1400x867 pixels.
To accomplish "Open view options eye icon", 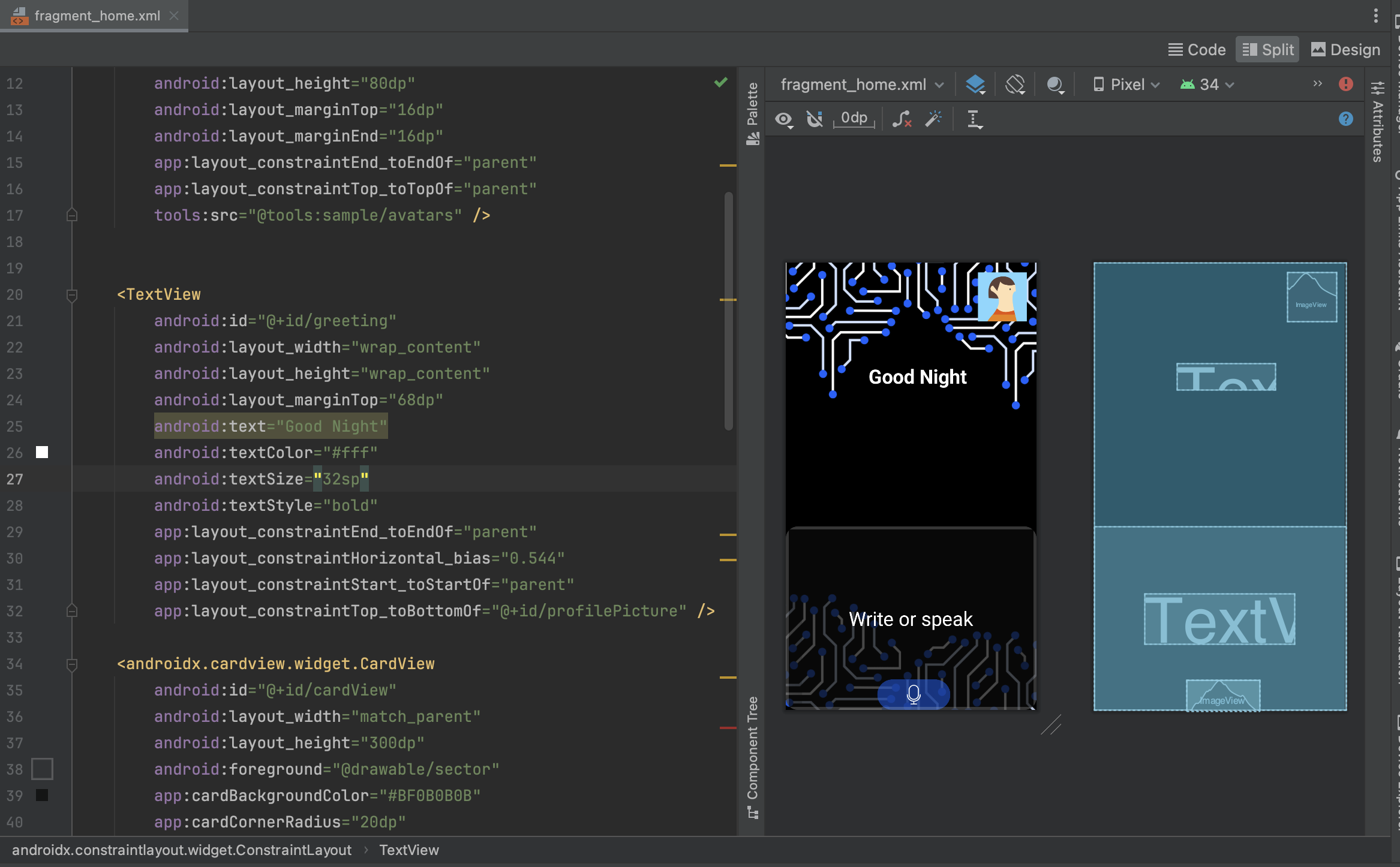I will 784,119.
